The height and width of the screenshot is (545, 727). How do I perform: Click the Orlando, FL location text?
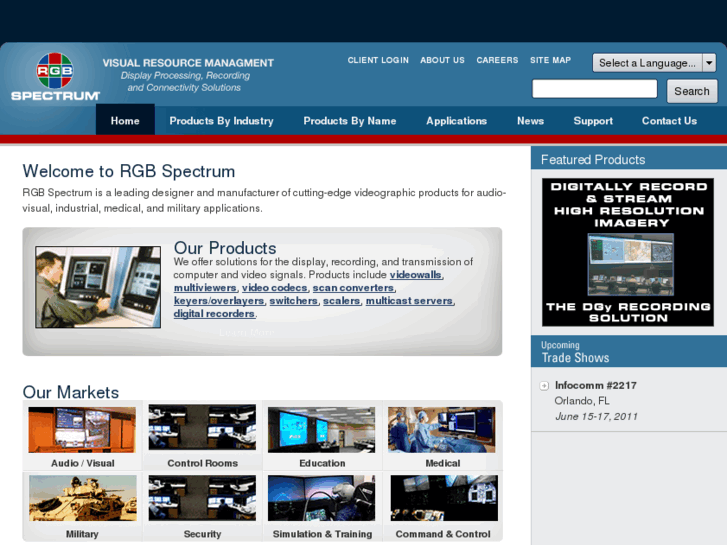click(582, 401)
